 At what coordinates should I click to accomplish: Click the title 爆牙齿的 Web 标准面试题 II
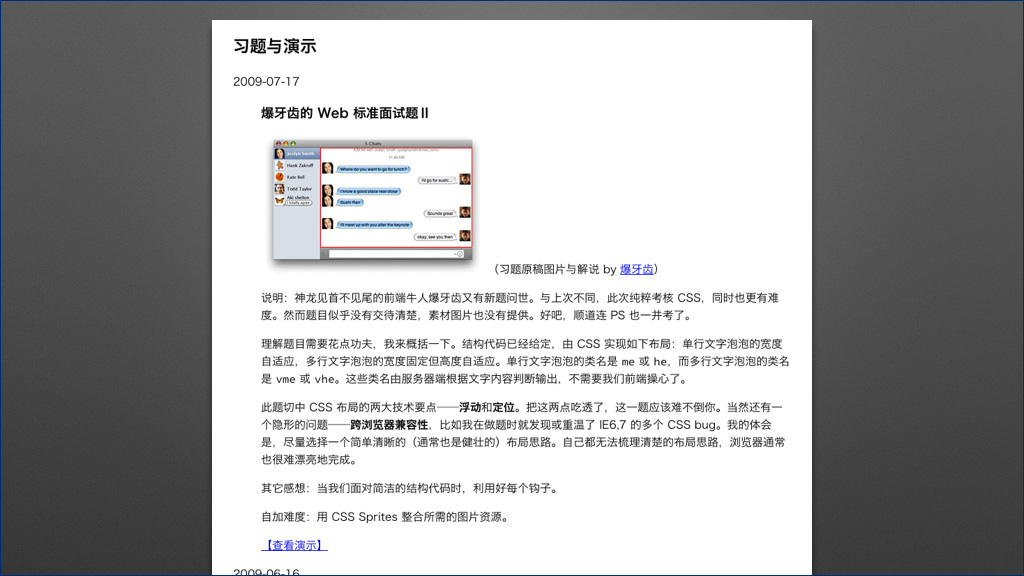pos(345,113)
